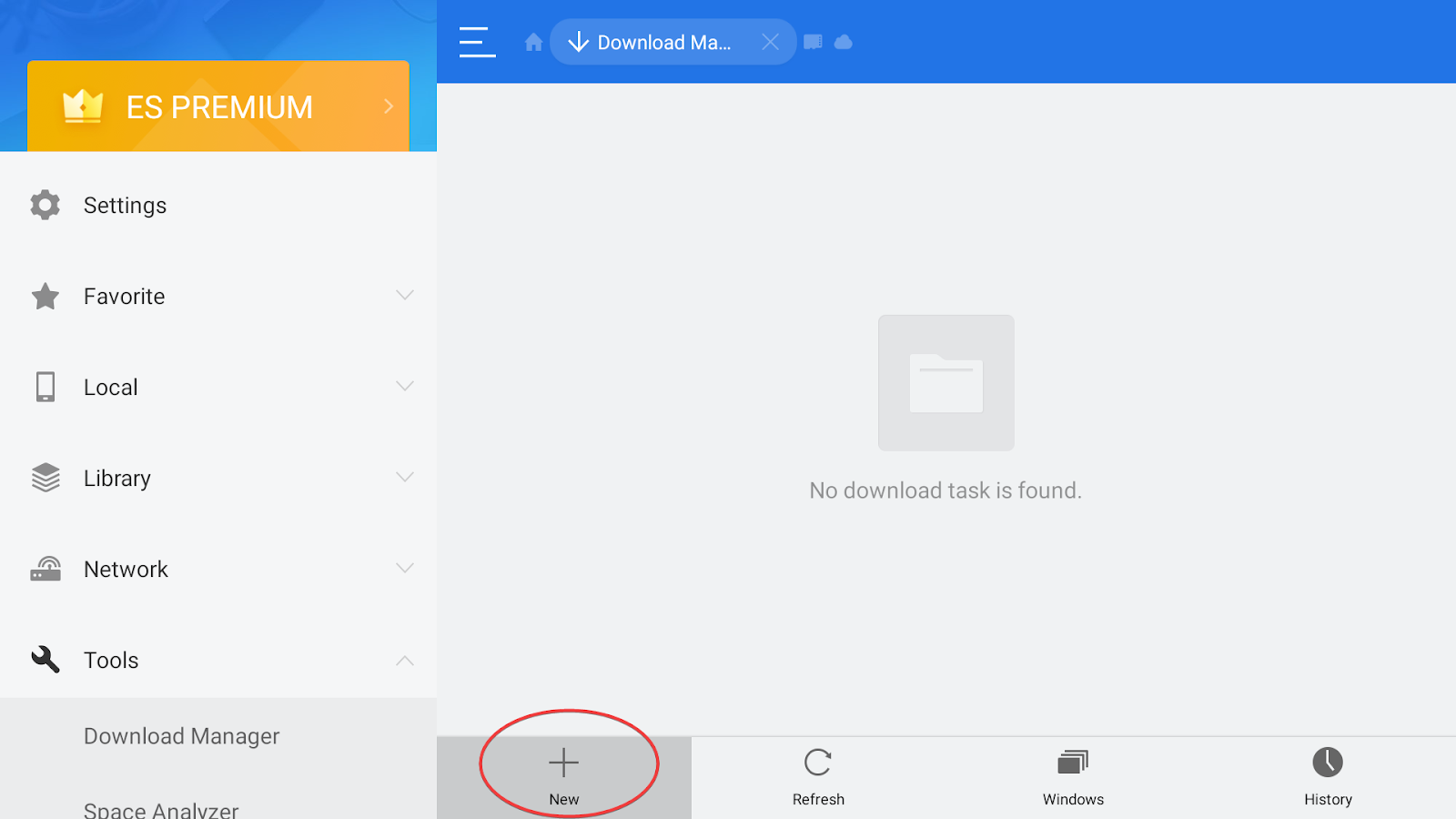Expand the Library section chevron
Image resolution: width=1456 pixels, height=819 pixels.
pyautogui.click(x=405, y=477)
